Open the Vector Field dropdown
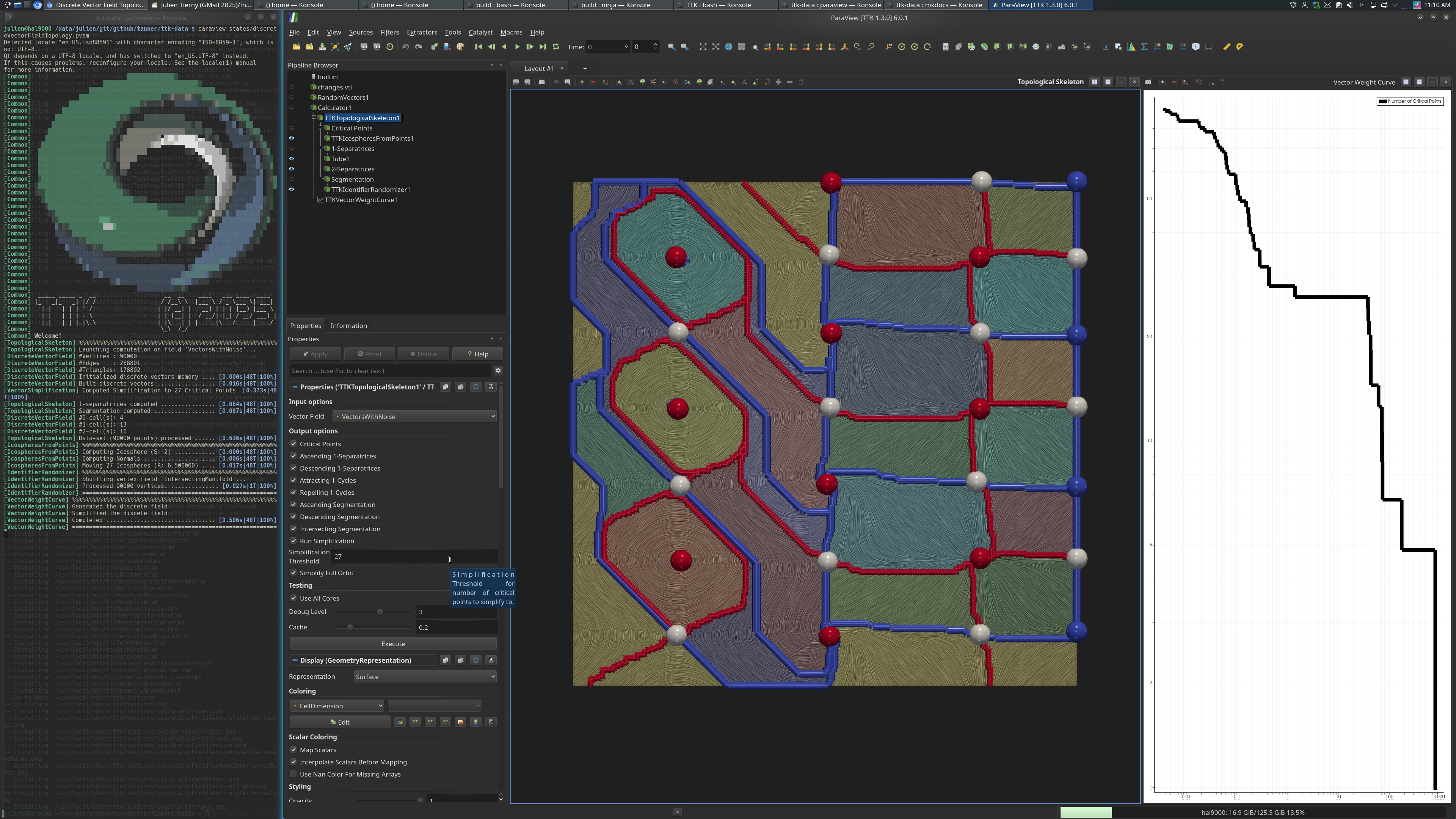 [415, 417]
